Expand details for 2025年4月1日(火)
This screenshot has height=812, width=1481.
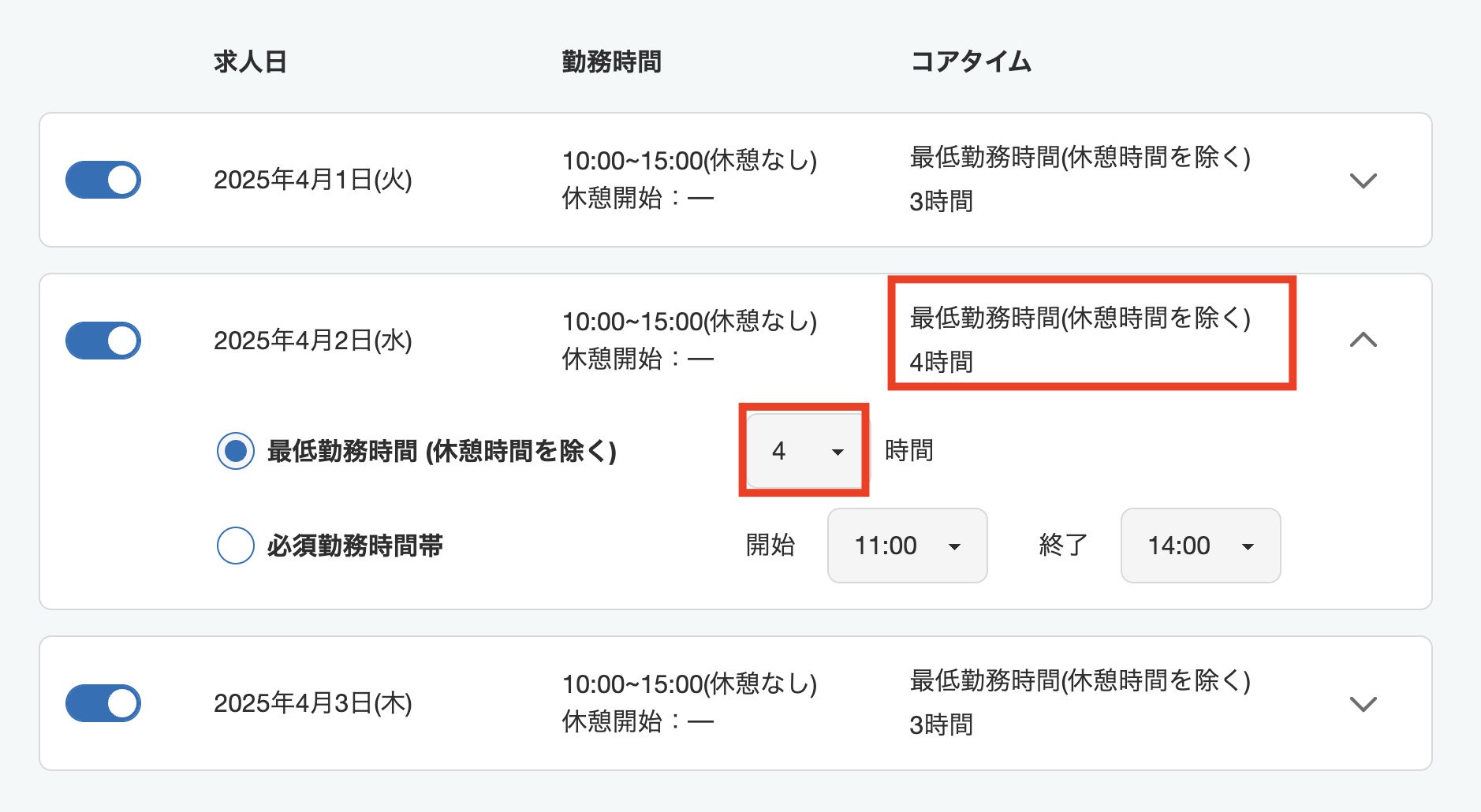pyautogui.click(x=1363, y=180)
